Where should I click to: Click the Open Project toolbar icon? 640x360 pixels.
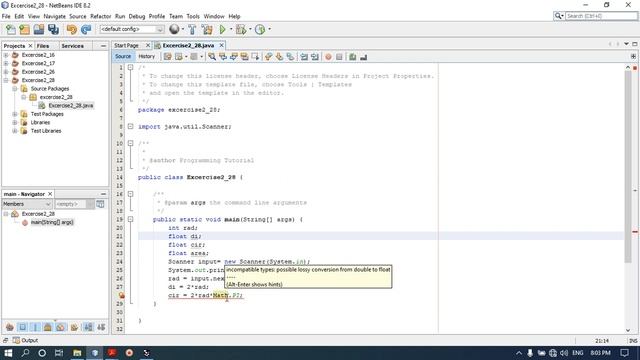(x=39, y=29)
